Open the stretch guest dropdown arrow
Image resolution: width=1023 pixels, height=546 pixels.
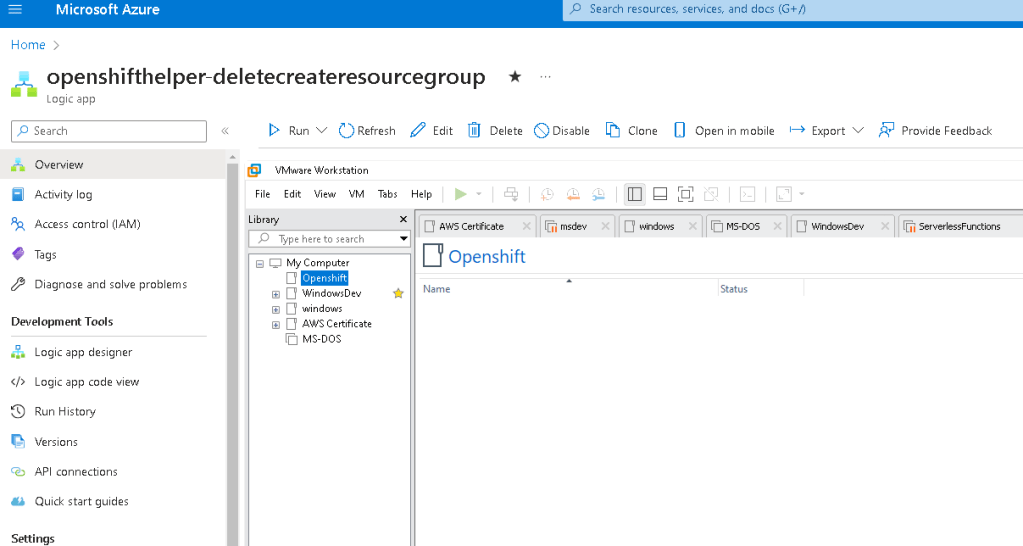(x=802, y=194)
